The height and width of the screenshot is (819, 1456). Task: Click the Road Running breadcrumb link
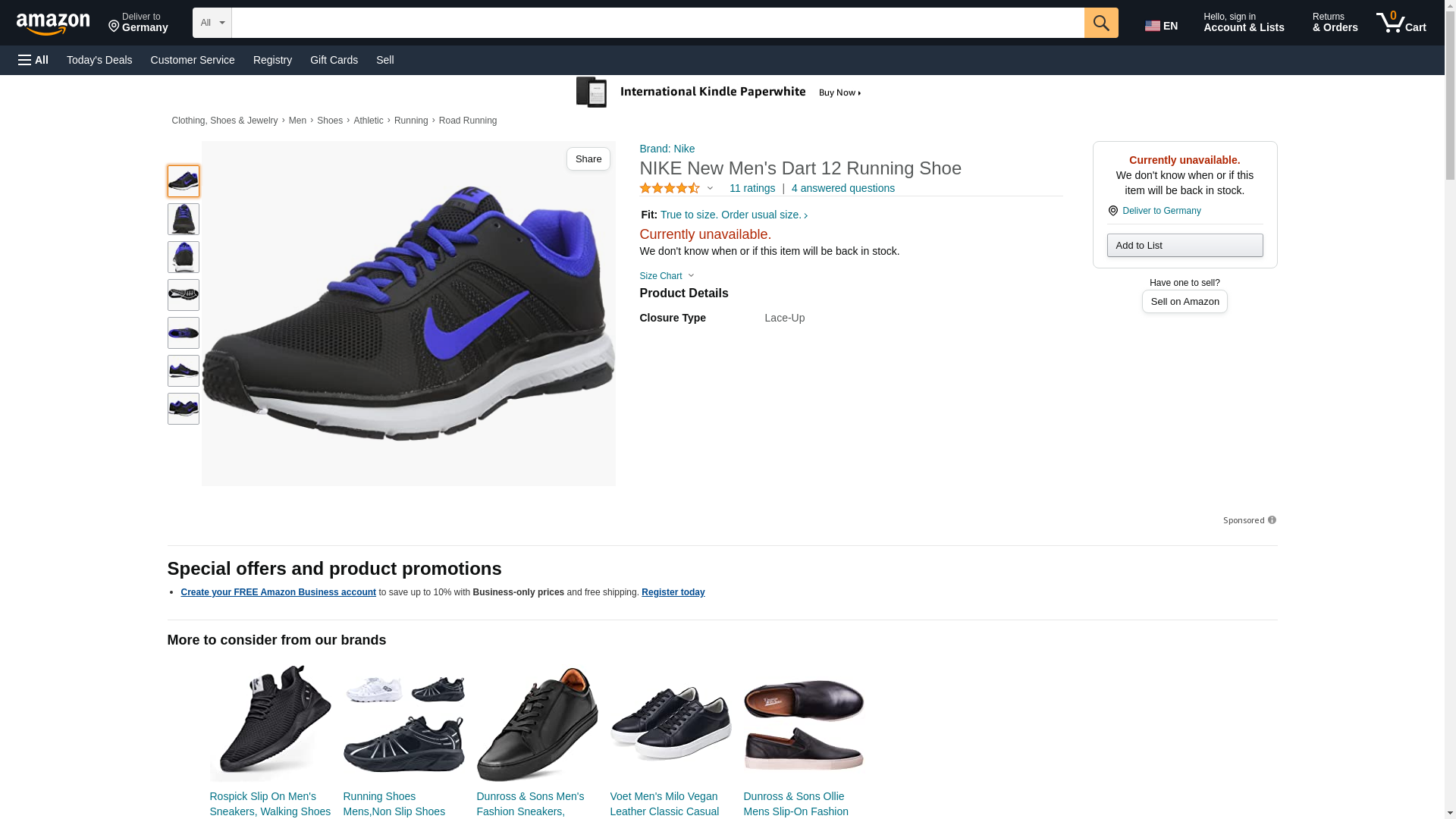click(467, 121)
